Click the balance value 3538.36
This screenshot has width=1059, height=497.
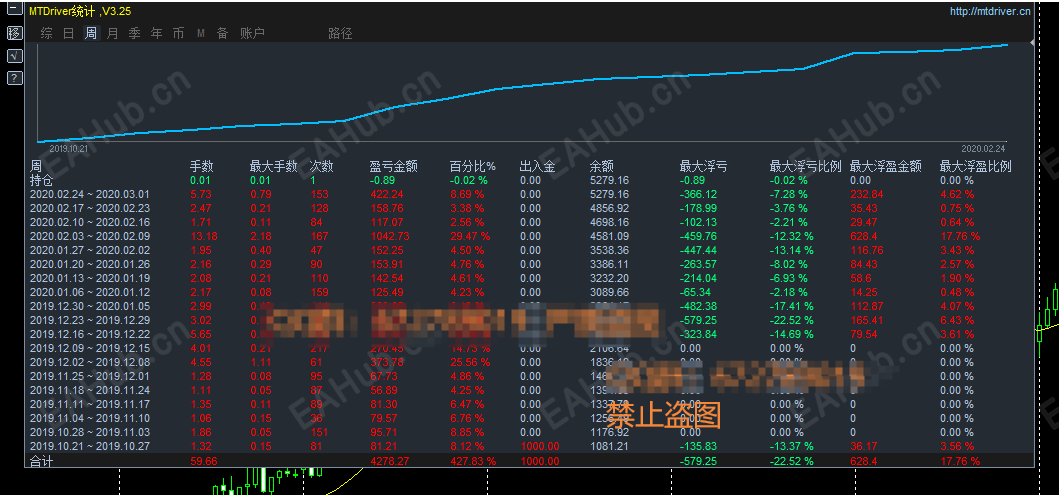pos(609,251)
